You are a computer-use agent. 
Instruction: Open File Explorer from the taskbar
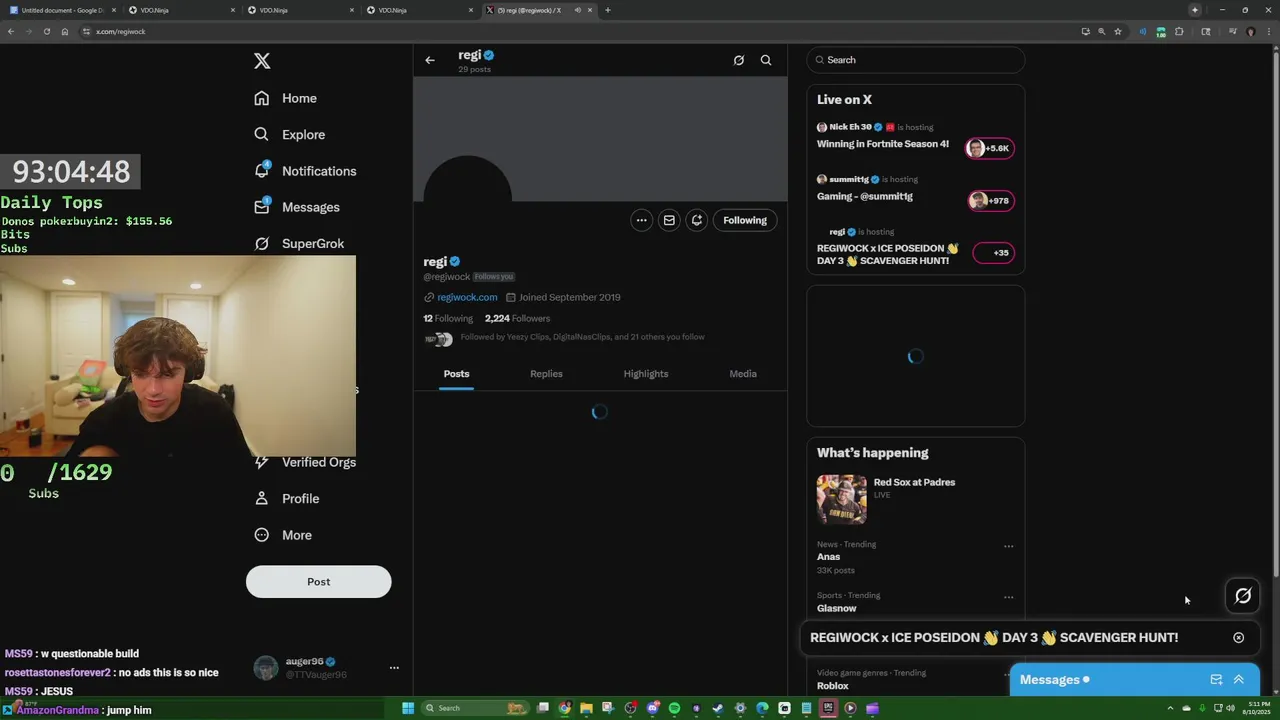[x=587, y=708]
